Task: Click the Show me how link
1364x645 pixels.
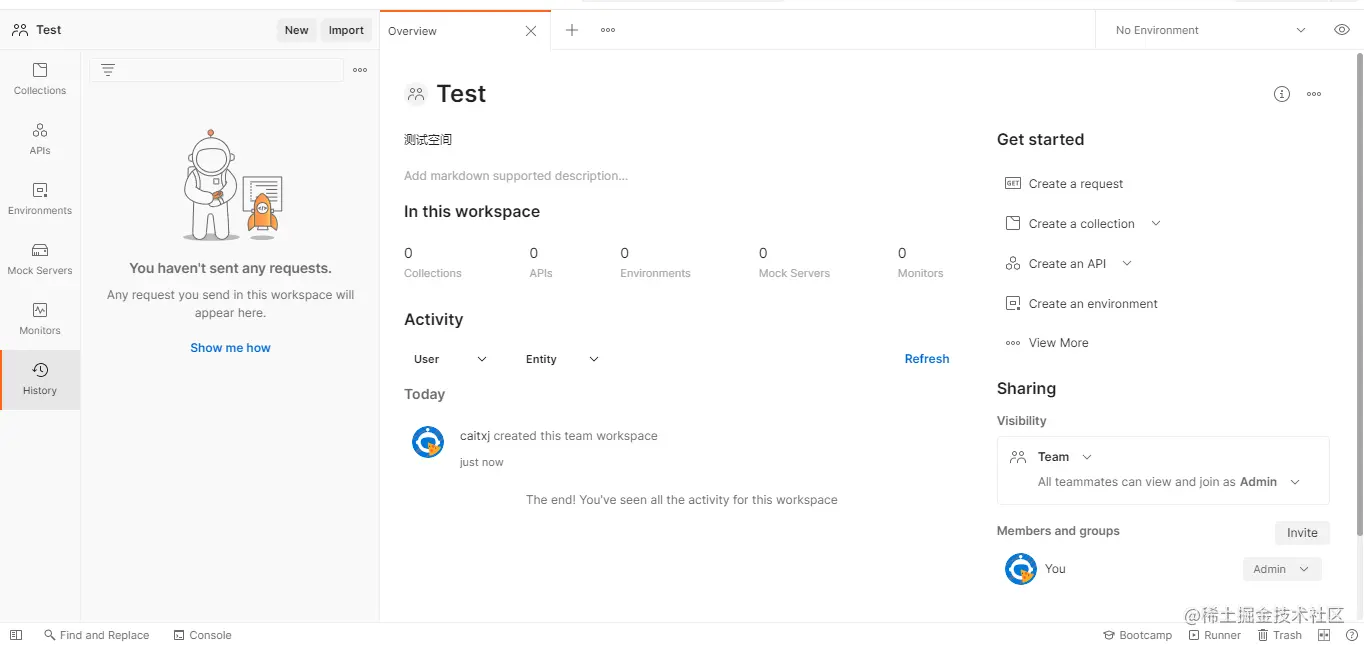Action: pos(231,348)
